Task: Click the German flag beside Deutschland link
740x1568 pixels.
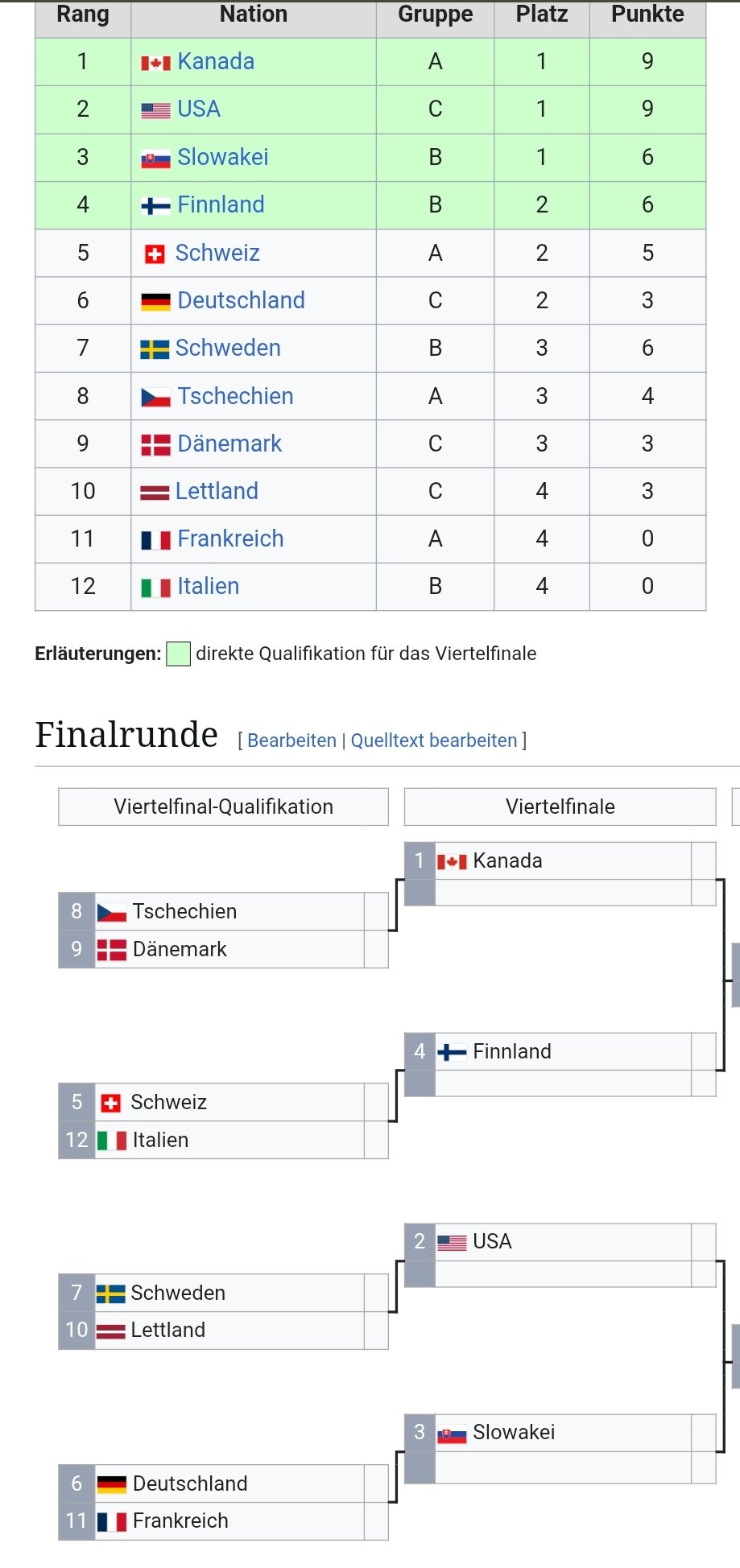Action: (155, 302)
